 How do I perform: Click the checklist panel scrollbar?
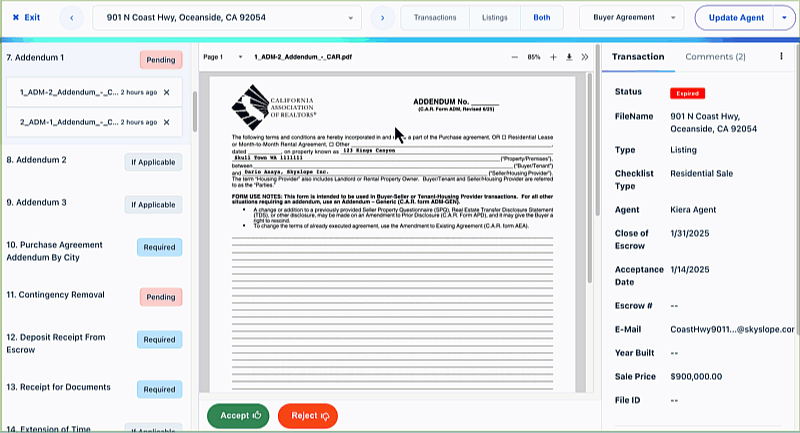point(194,112)
